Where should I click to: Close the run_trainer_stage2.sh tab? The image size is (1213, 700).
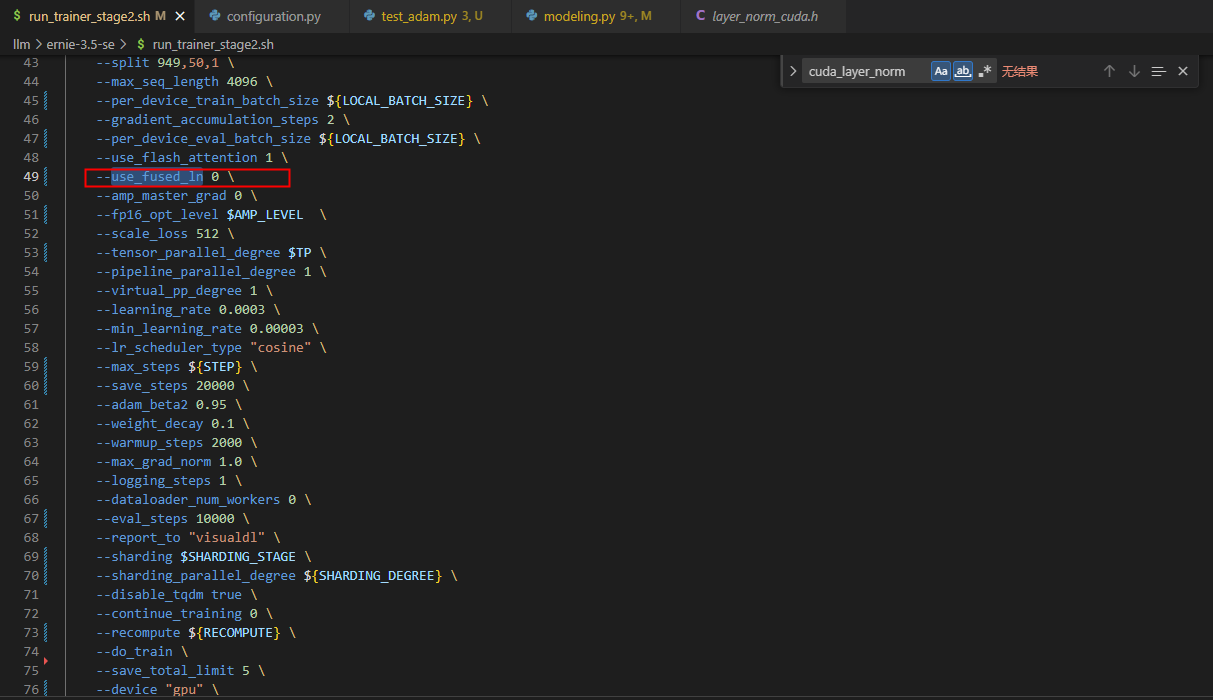tap(180, 16)
